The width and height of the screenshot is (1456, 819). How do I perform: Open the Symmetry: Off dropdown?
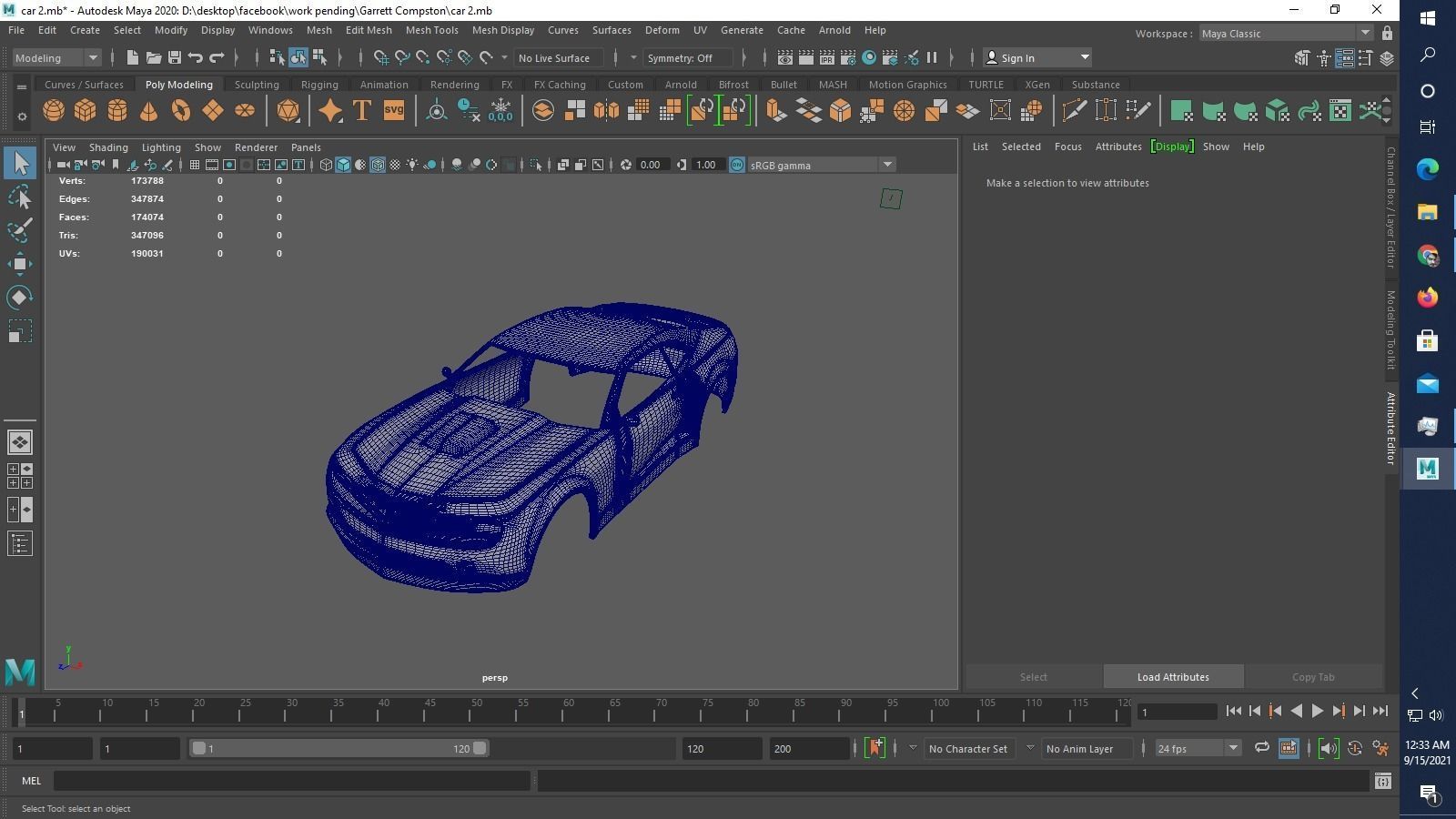pyautogui.click(x=687, y=57)
